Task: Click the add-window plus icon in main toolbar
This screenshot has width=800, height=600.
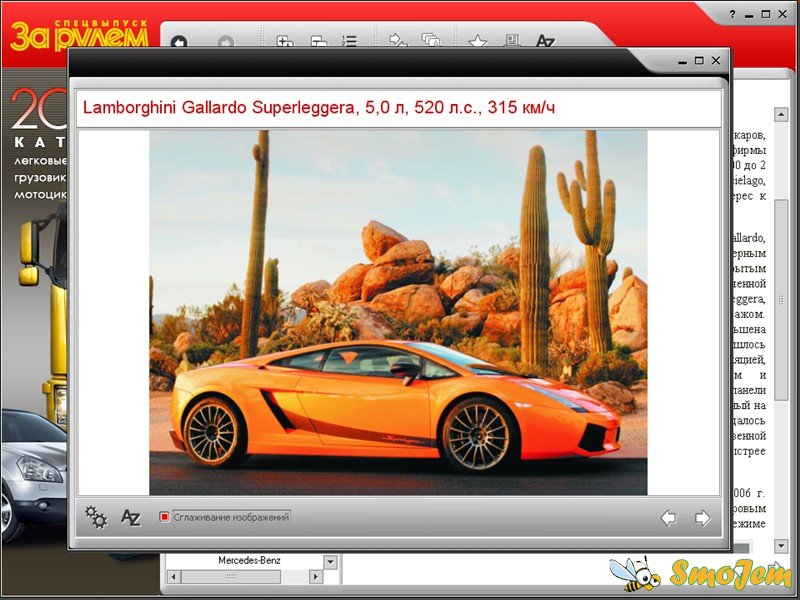Action: coord(285,41)
